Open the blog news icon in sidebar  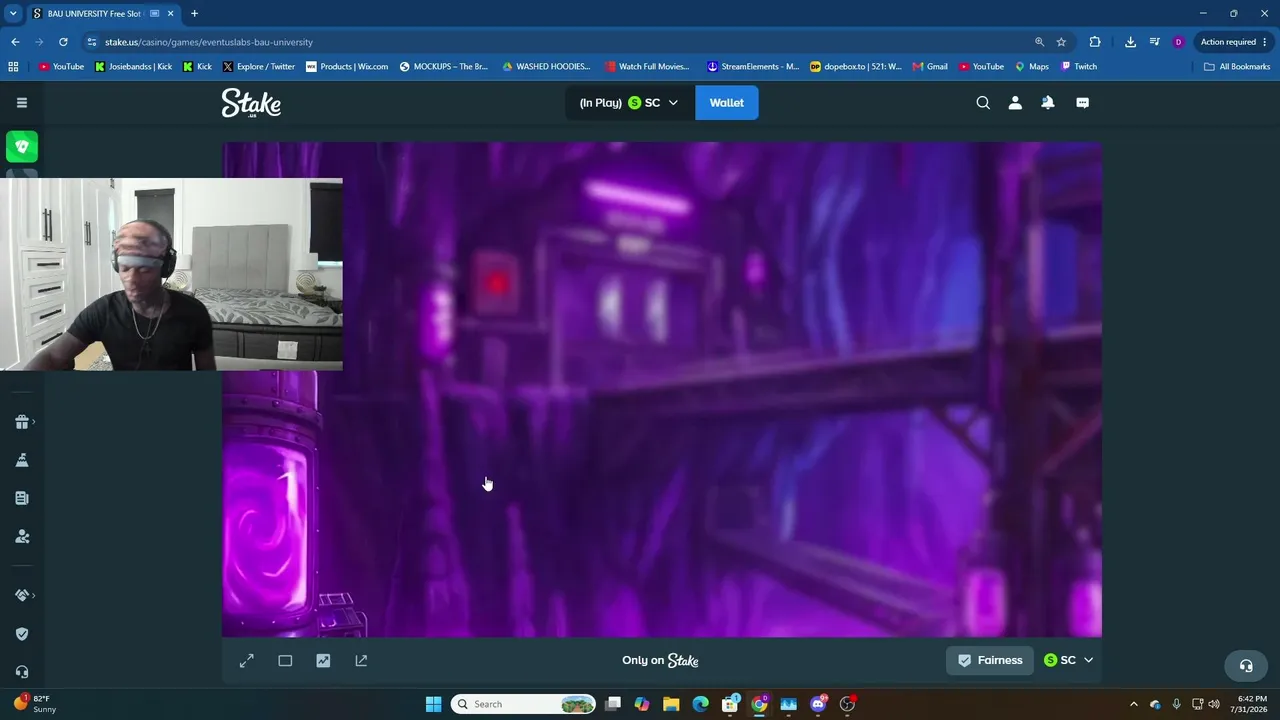click(22, 498)
